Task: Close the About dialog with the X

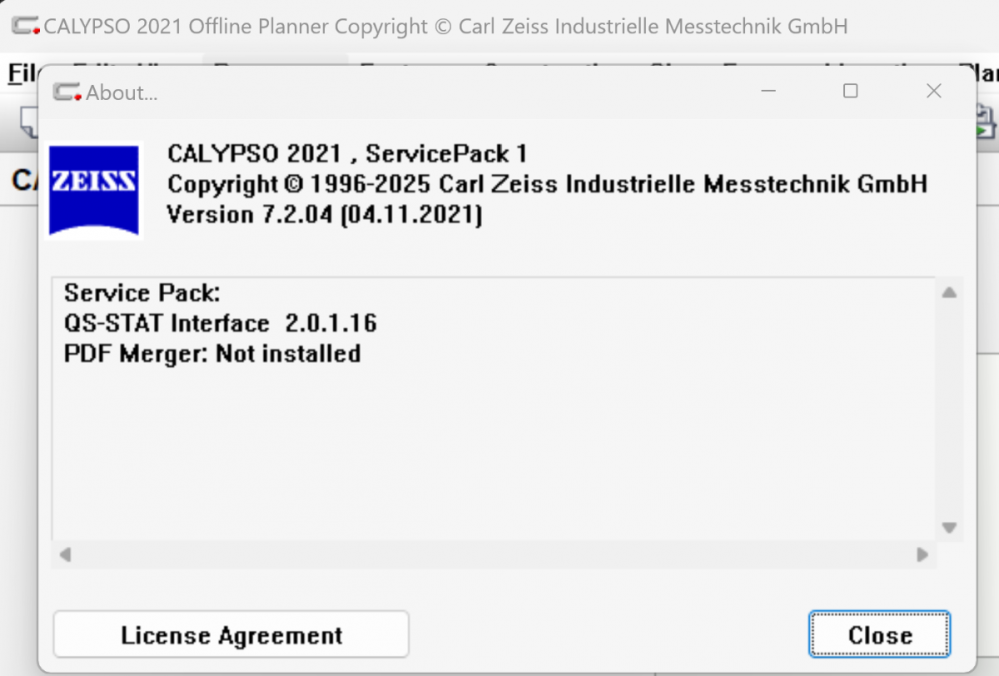Action: pyautogui.click(x=934, y=91)
